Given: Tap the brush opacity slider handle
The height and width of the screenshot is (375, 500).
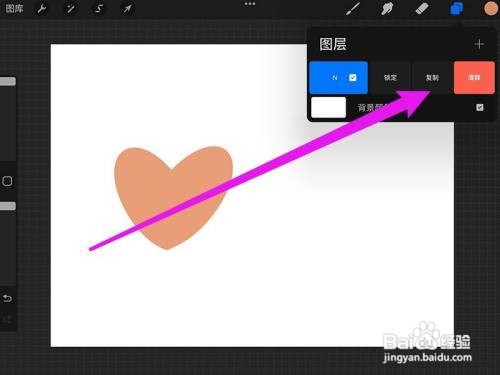Looking at the screenshot, I should click(x=8, y=206).
